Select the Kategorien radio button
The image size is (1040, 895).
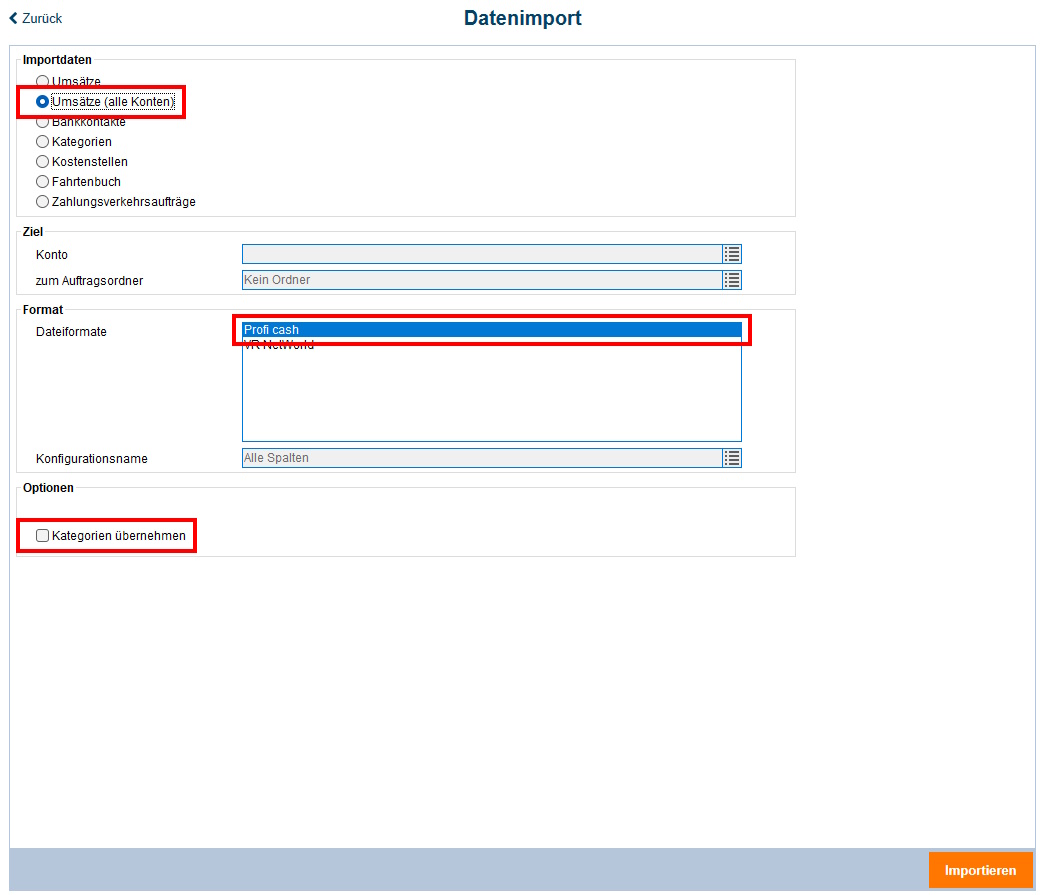(42, 142)
